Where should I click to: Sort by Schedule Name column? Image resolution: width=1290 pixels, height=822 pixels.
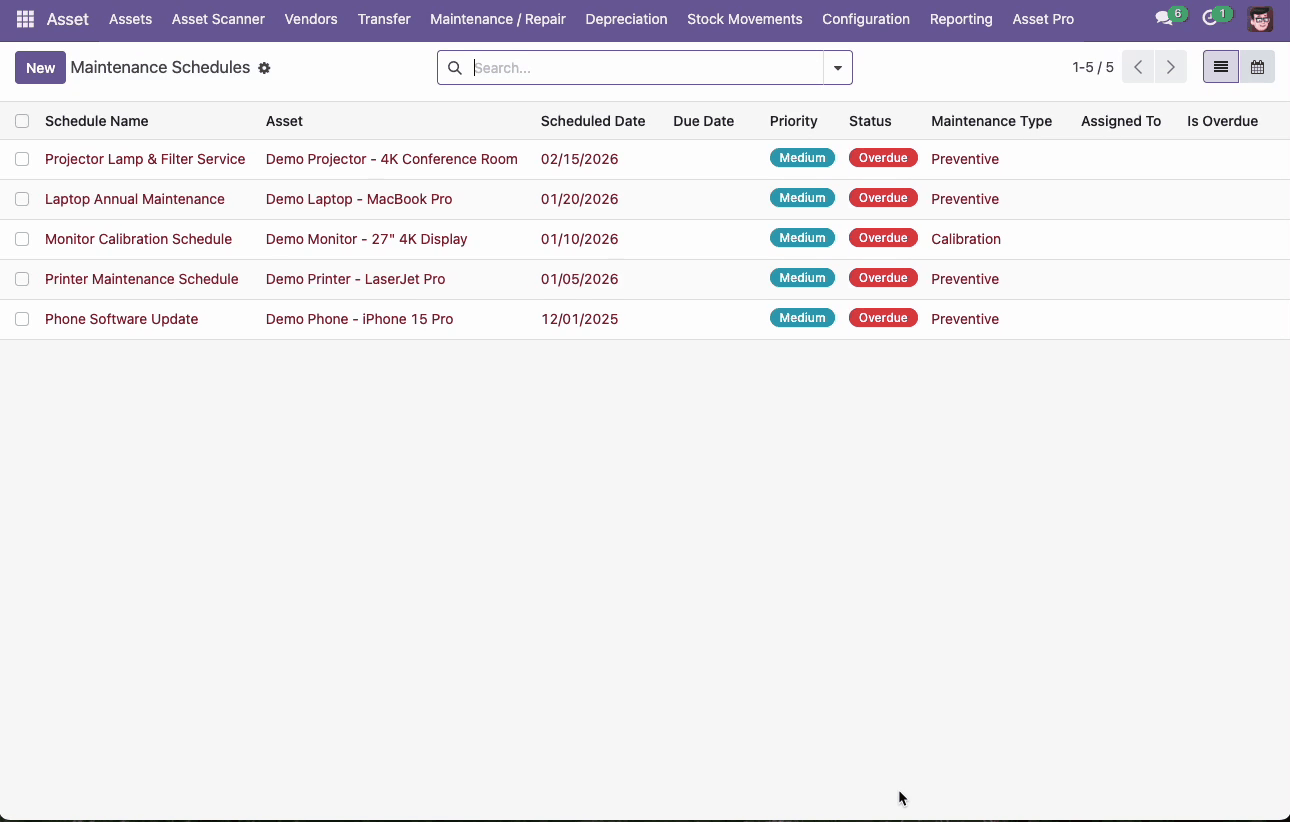point(97,121)
